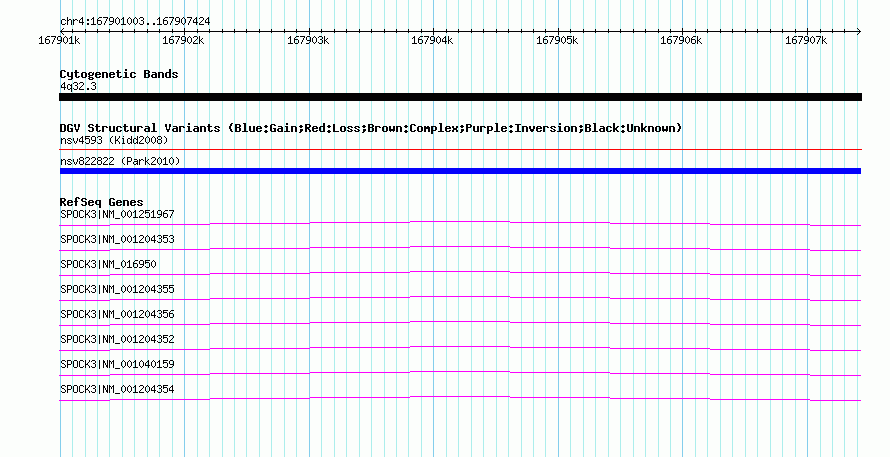The height and width of the screenshot is (457, 890).
Task: Open the SPOCK3|NM_001204353 transcript label
Action: (117, 240)
